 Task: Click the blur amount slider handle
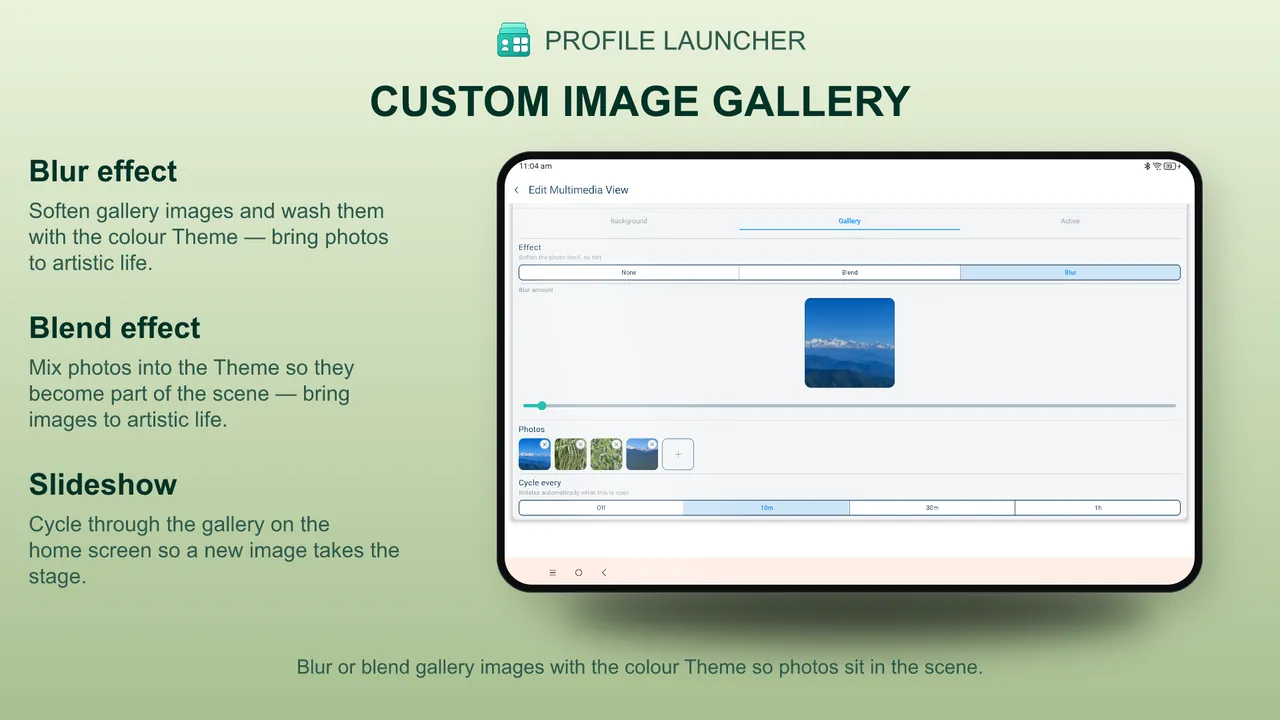(542, 406)
